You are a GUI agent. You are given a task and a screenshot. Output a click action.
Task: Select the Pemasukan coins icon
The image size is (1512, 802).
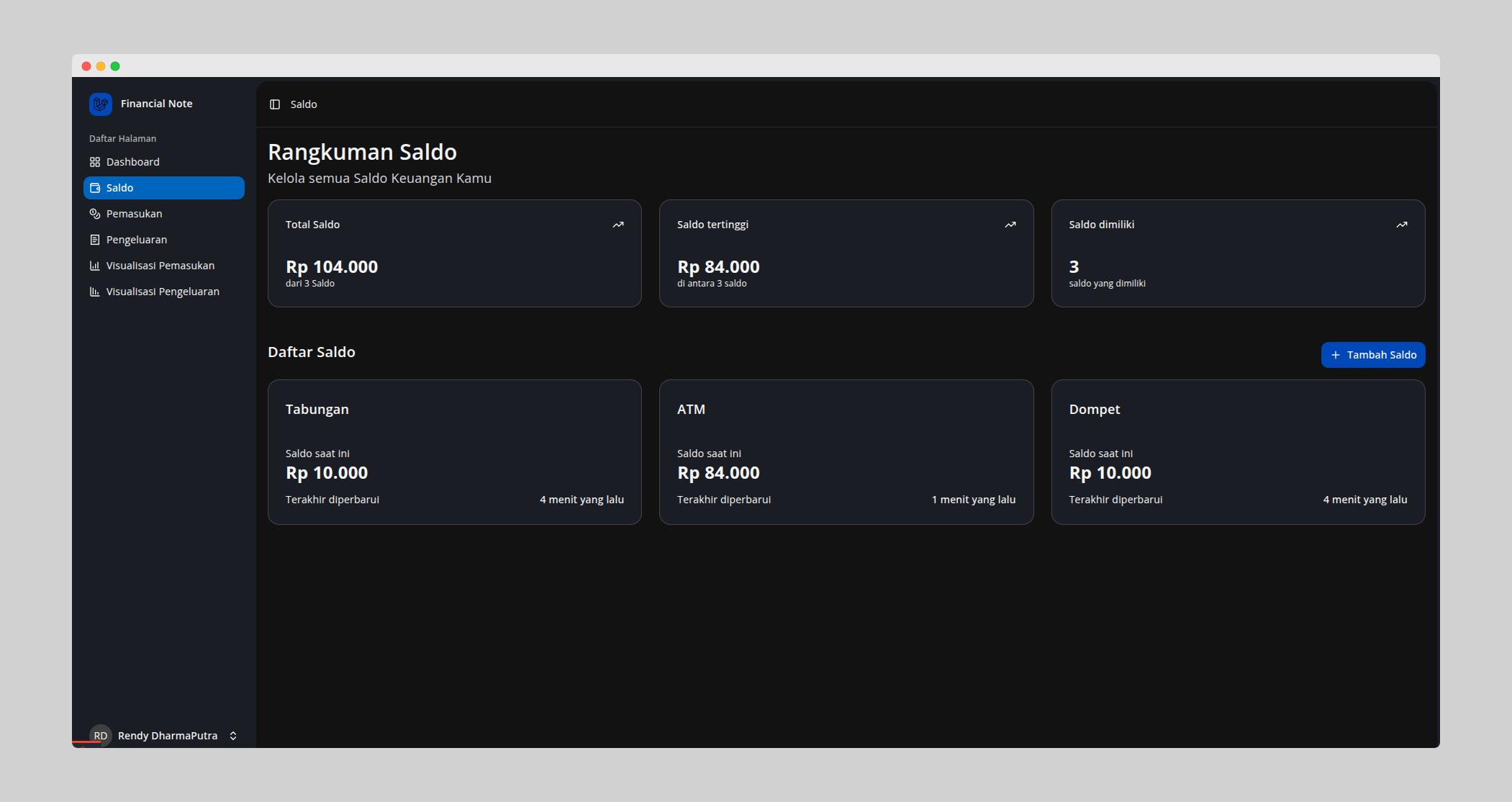[94, 214]
